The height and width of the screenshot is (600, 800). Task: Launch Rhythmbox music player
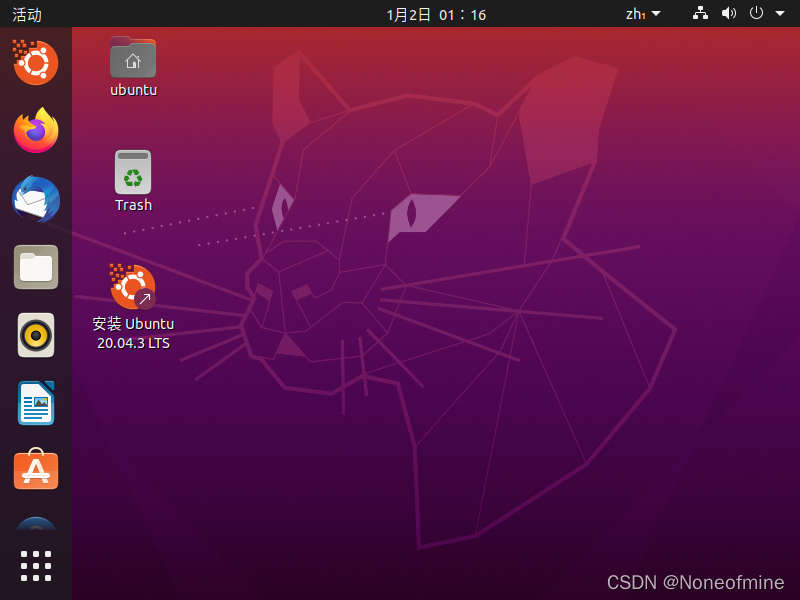[36, 335]
